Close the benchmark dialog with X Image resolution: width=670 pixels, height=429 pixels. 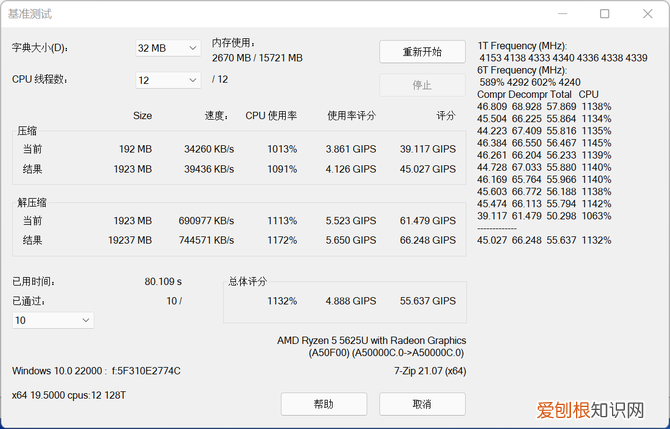[648, 14]
